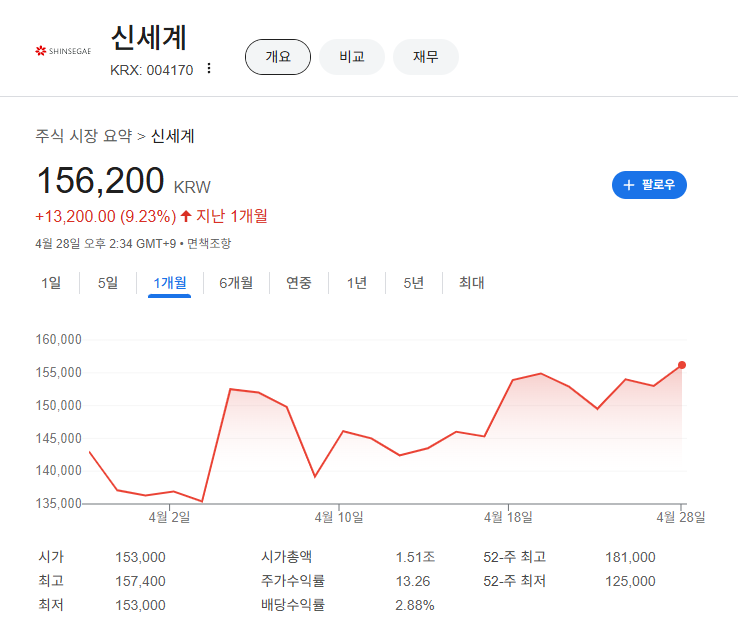Click the 배당수익률 value 2.88%
The image size is (738, 631).
point(415,605)
